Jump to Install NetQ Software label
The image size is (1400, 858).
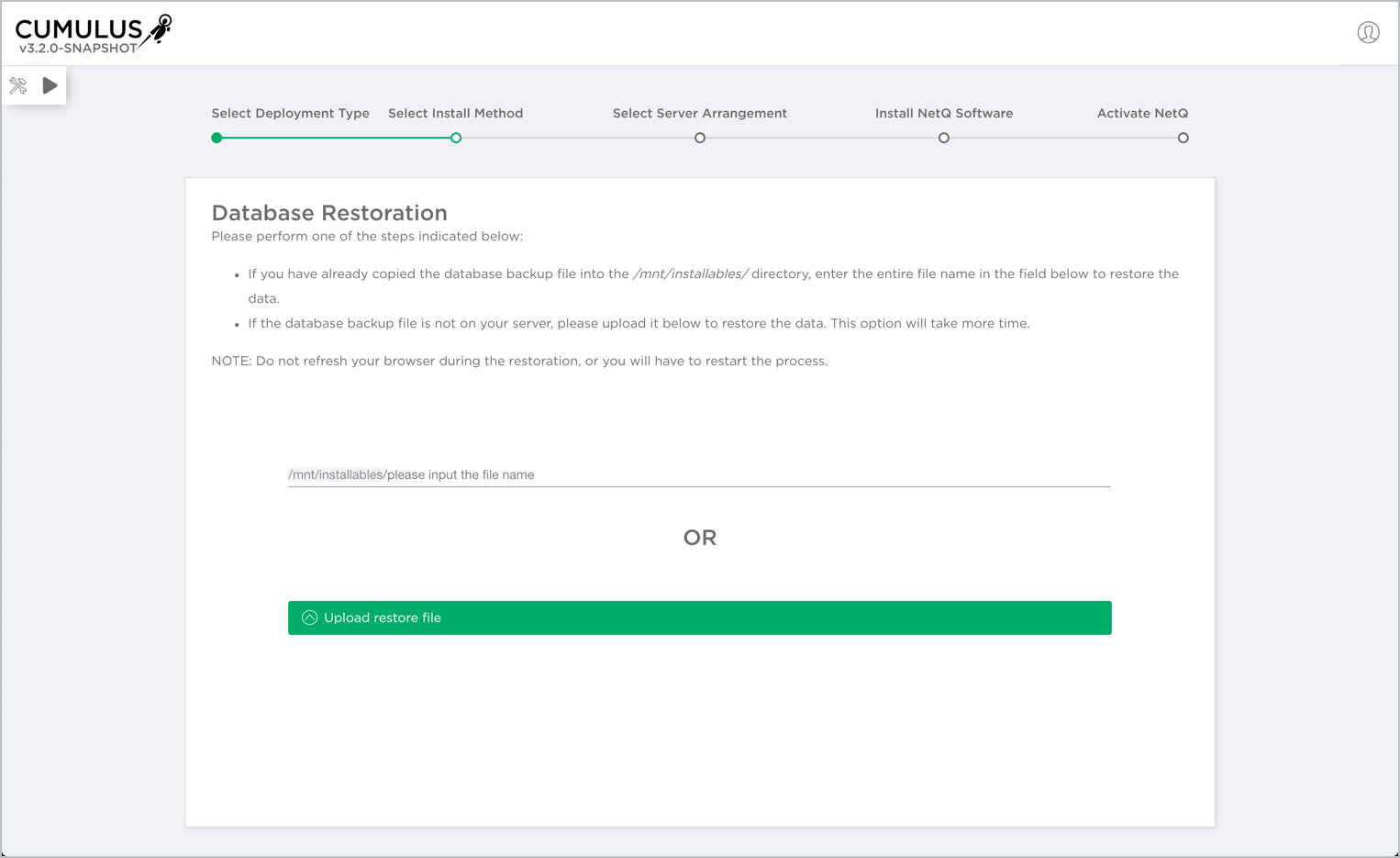click(x=944, y=114)
